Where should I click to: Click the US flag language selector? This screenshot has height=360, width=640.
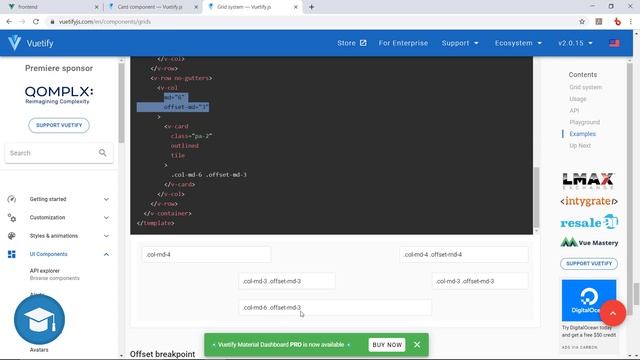(614, 43)
